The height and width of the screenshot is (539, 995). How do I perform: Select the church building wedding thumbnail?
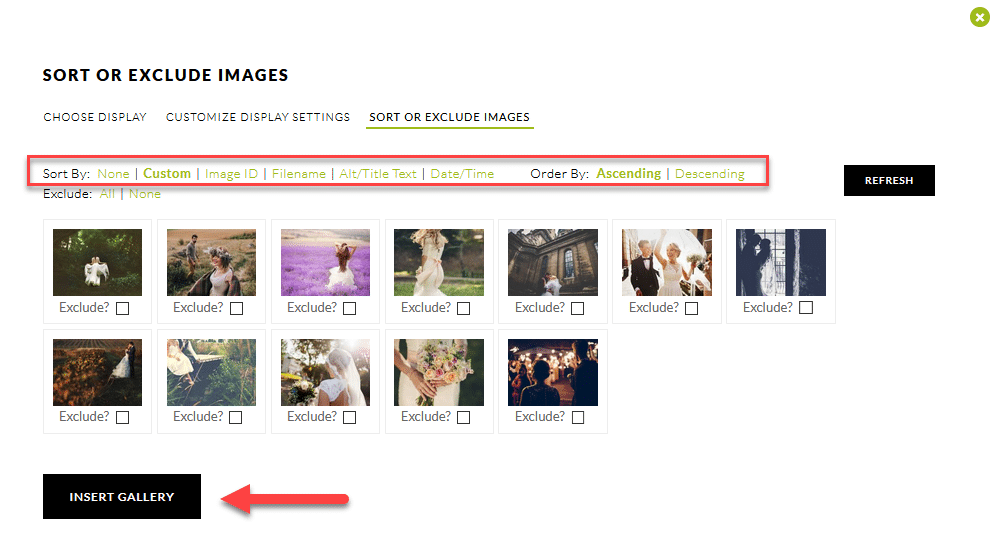pyautogui.click(x=553, y=262)
